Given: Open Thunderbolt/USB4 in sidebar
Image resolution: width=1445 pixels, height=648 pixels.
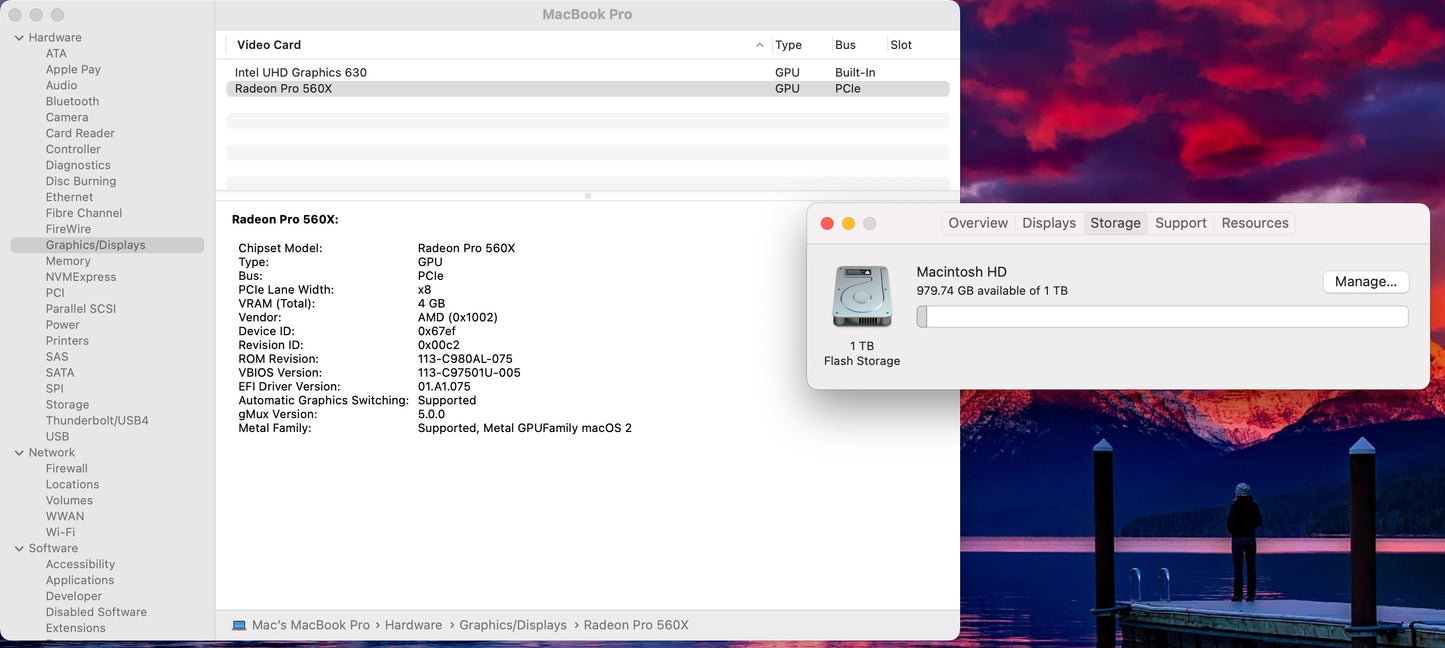Looking at the screenshot, I should (x=97, y=421).
